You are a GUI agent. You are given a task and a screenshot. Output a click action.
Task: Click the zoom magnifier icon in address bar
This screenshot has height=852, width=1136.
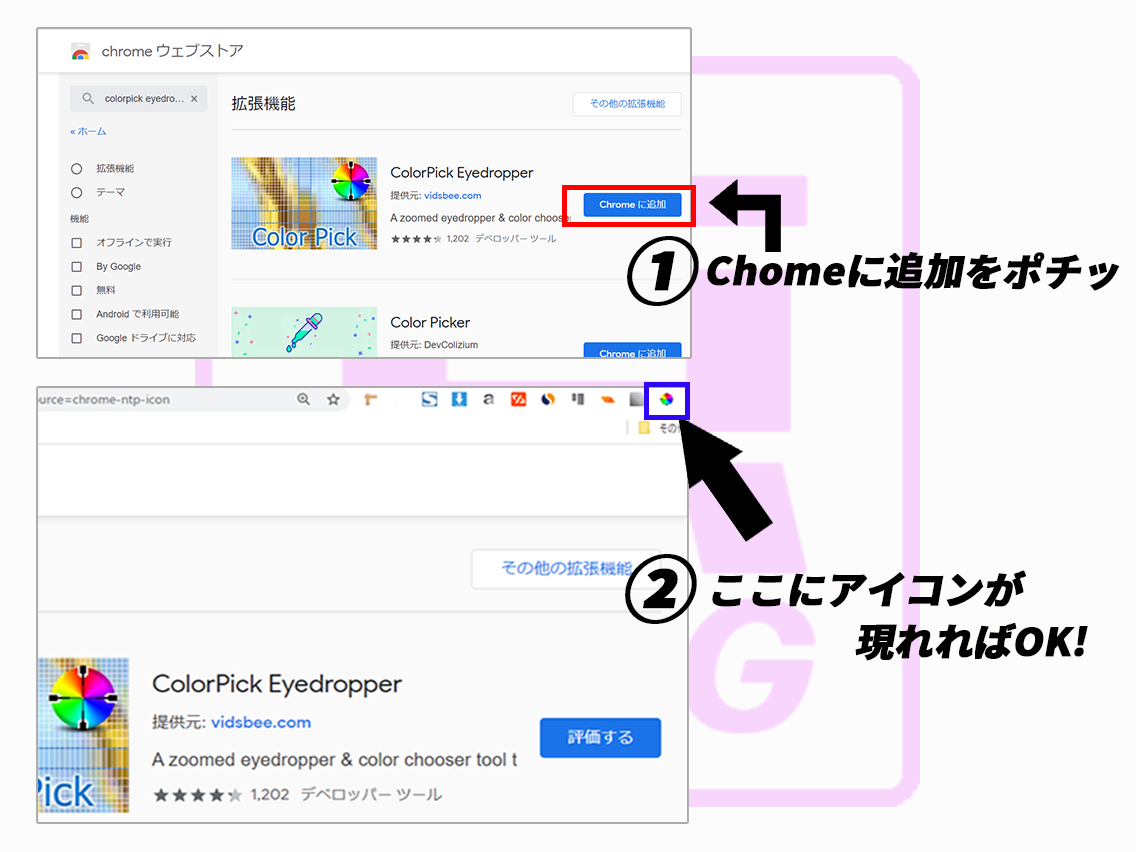click(304, 399)
